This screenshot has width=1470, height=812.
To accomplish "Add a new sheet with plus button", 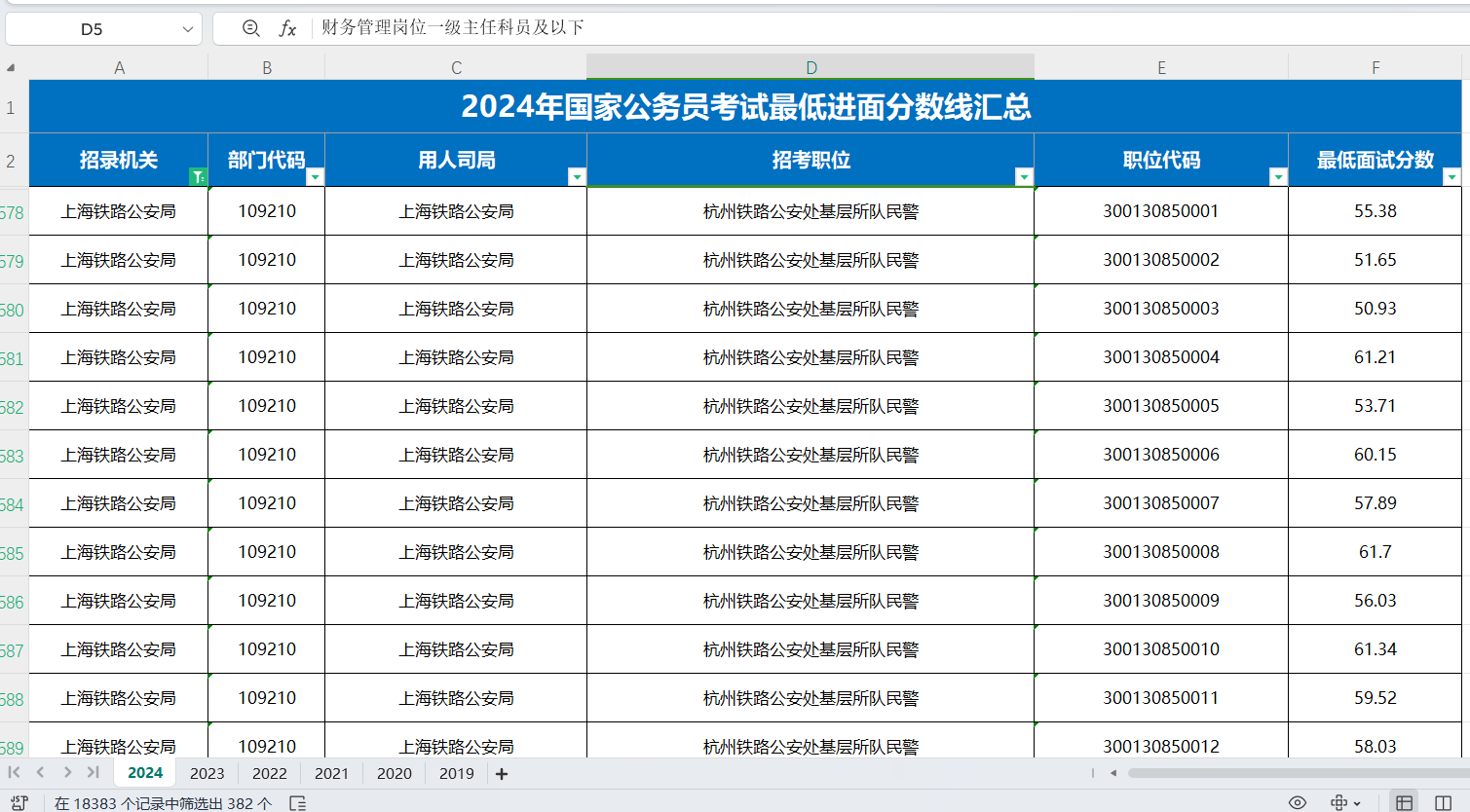I will [502, 774].
